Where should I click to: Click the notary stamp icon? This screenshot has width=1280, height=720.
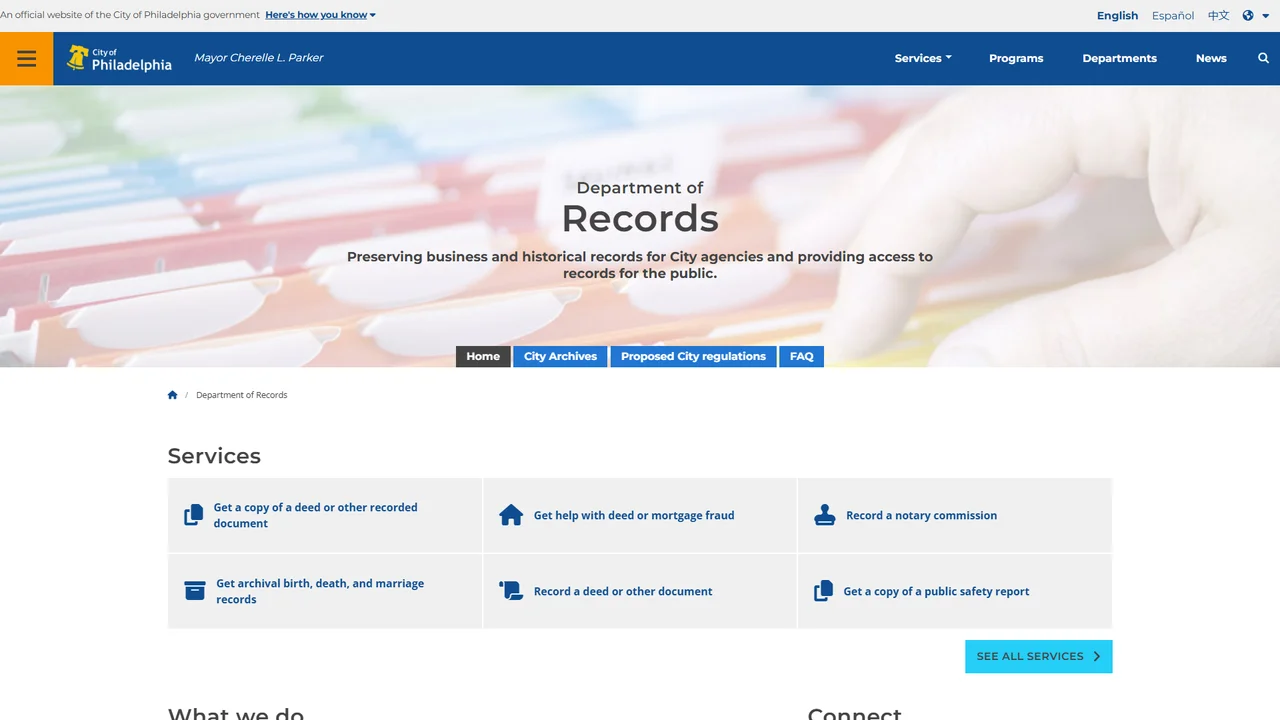[825, 515]
